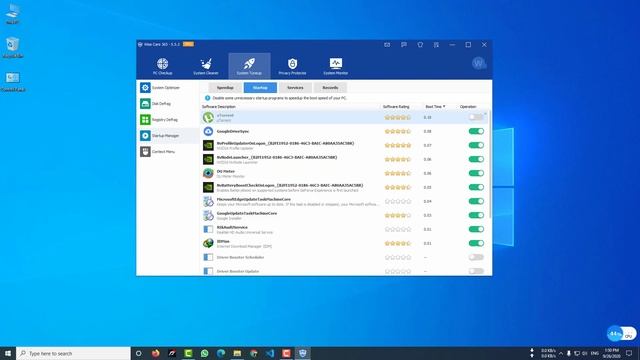Open Registry Defrag in sidebar

pyautogui.click(x=168, y=120)
